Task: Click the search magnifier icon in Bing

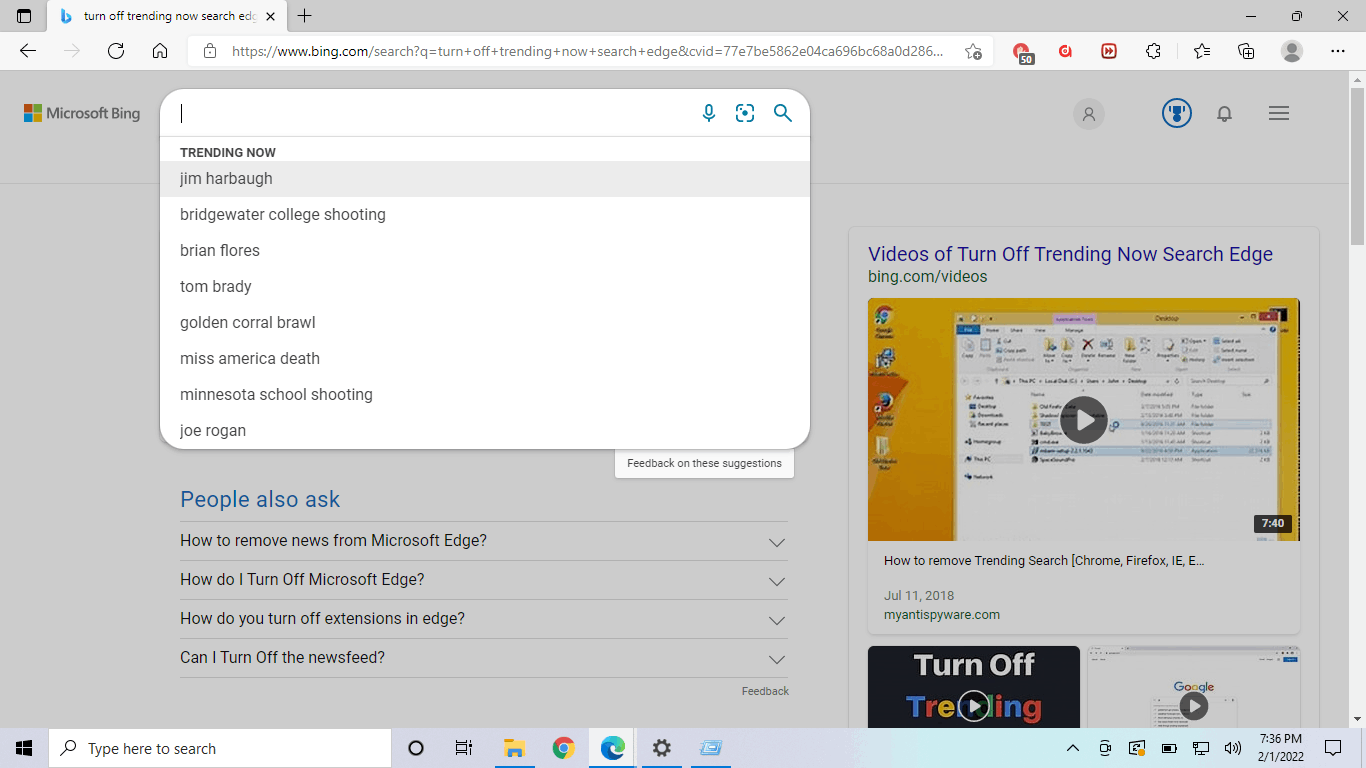Action: (x=783, y=113)
